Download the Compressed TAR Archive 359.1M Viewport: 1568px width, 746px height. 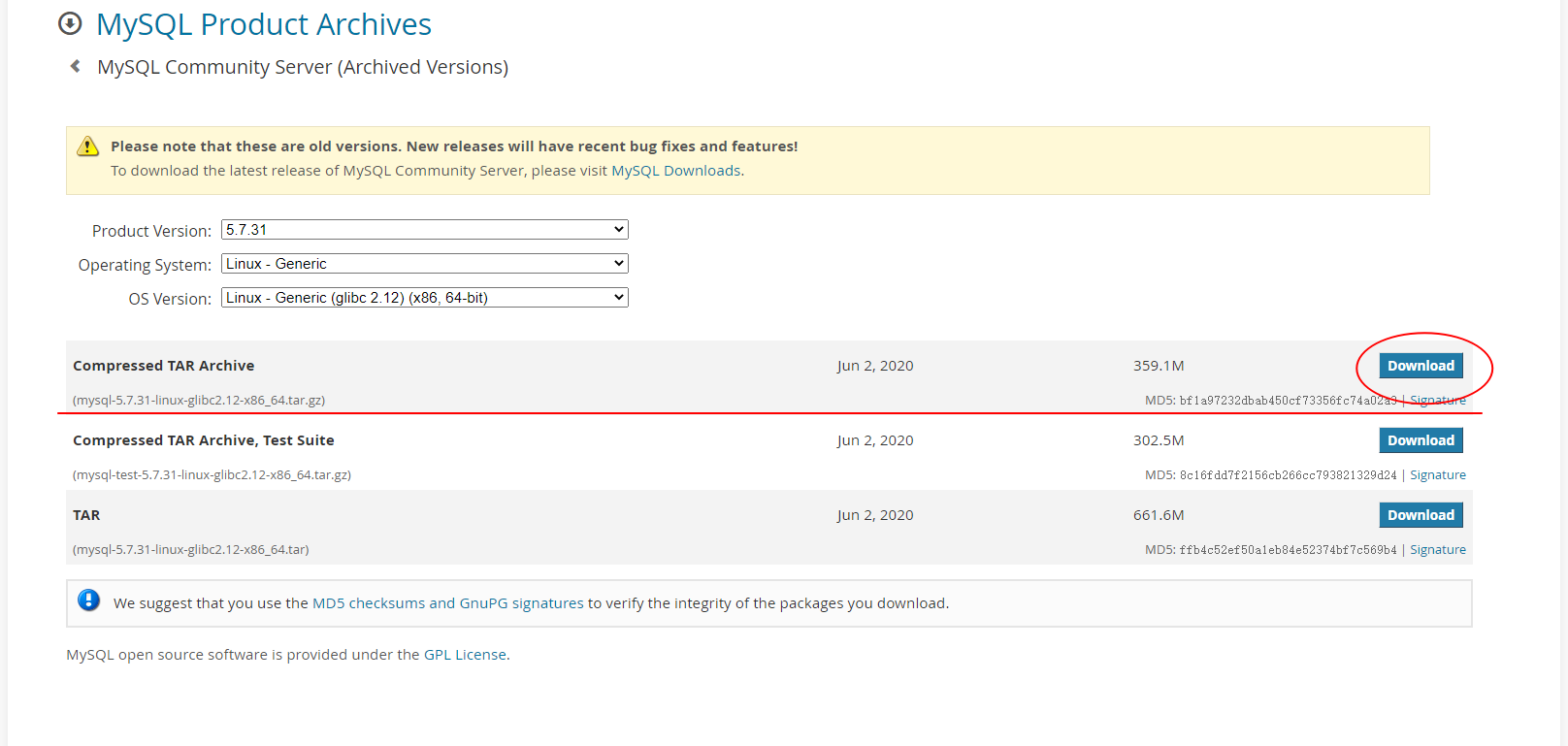(1421, 366)
